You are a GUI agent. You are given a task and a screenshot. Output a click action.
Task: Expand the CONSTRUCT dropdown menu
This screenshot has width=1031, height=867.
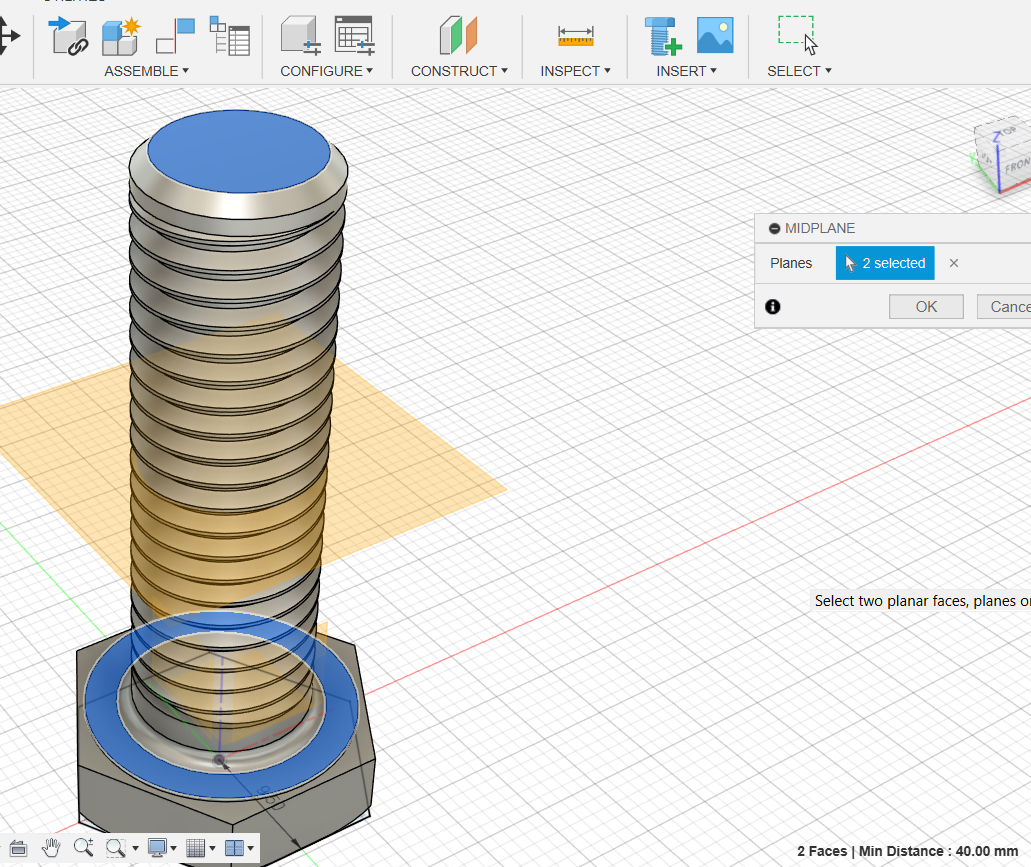point(459,71)
